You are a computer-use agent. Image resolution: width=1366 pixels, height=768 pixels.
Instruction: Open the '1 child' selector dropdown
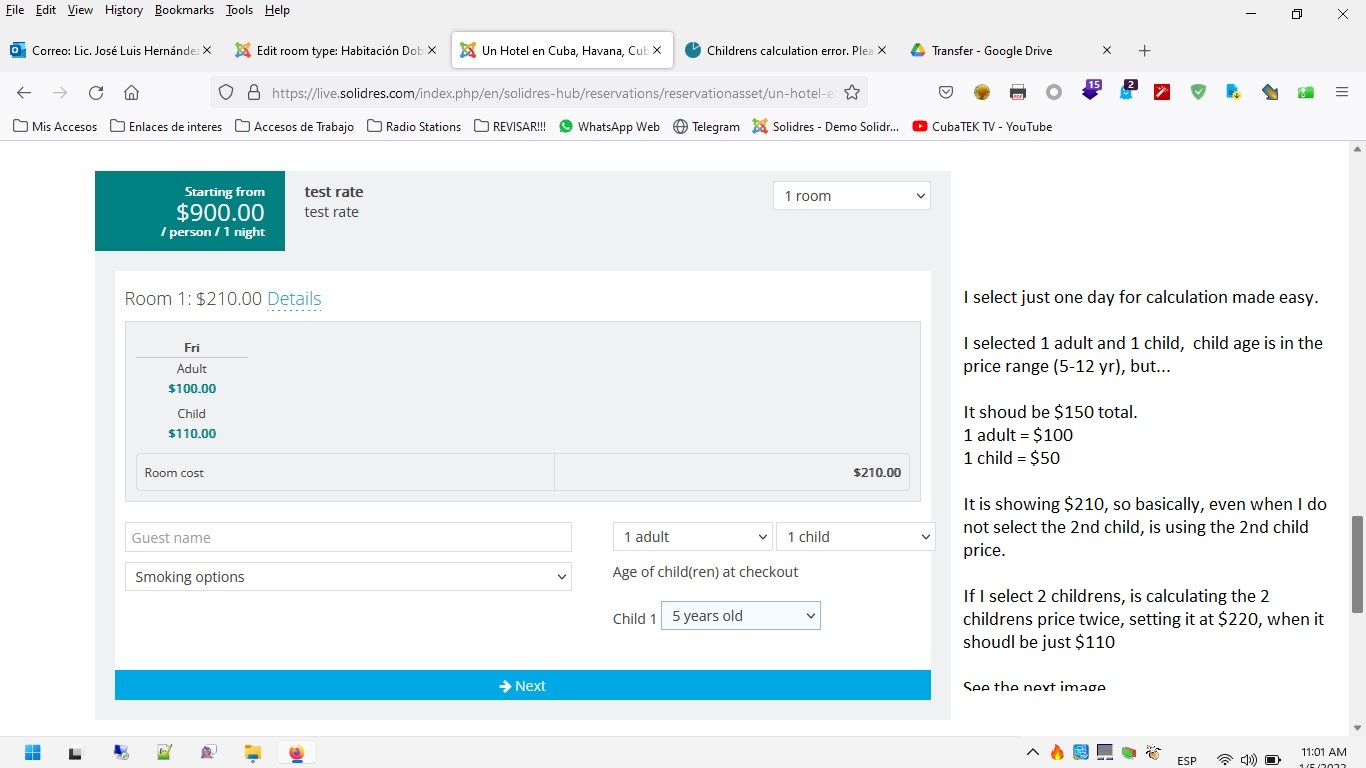(x=855, y=537)
